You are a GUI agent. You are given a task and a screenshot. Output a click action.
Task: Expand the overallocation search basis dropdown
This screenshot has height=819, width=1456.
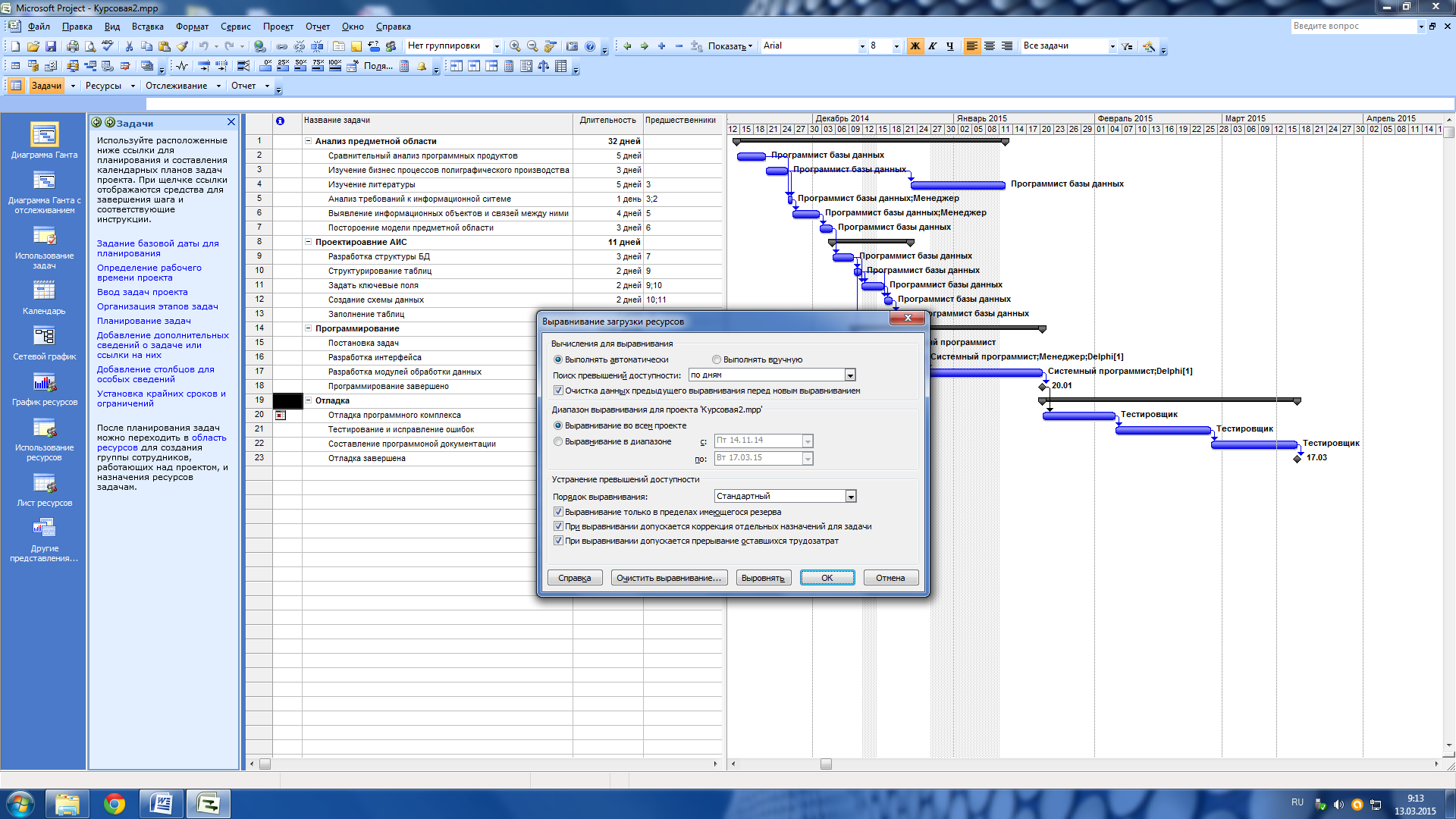click(x=850, y=375)
